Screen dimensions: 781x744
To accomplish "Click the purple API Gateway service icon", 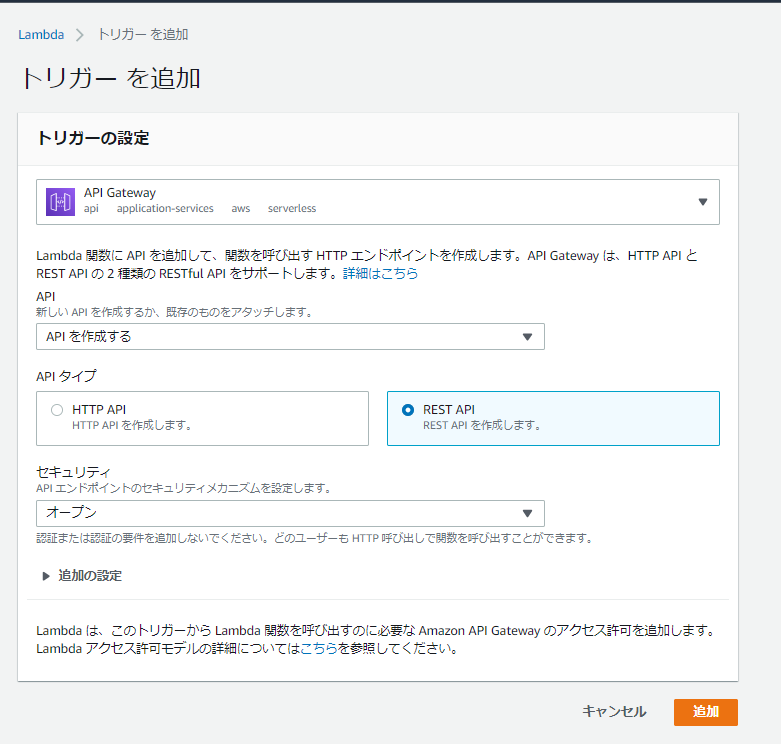I will 61,202.
